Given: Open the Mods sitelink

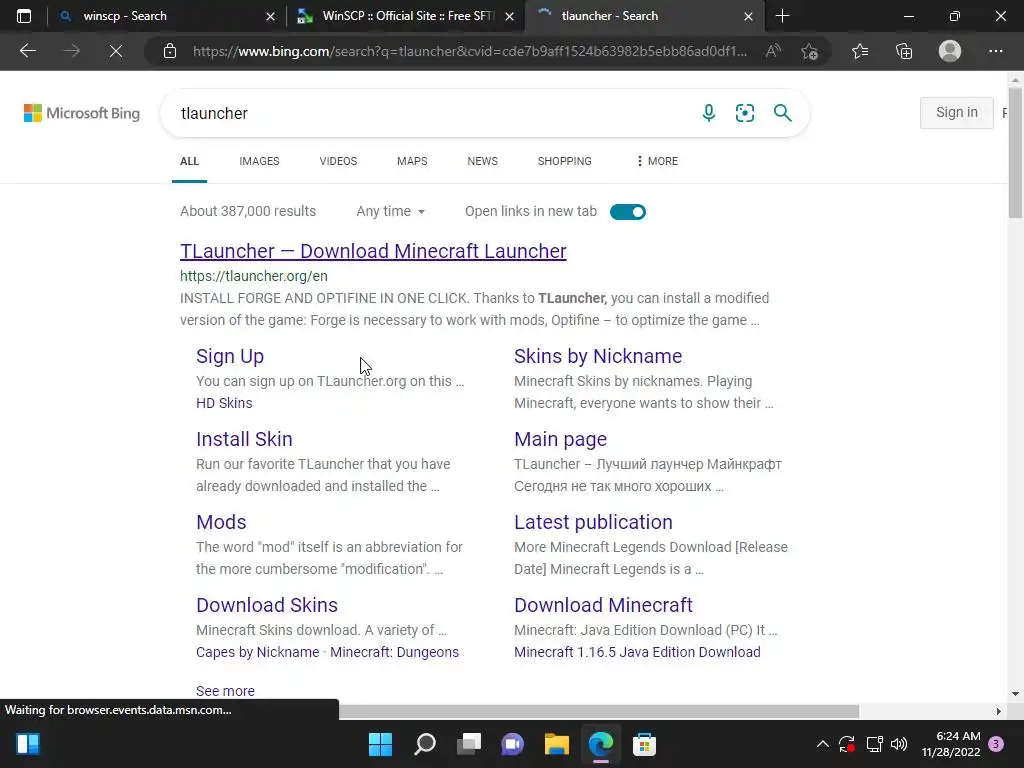Looking at the screenshot, I should 221,522.
